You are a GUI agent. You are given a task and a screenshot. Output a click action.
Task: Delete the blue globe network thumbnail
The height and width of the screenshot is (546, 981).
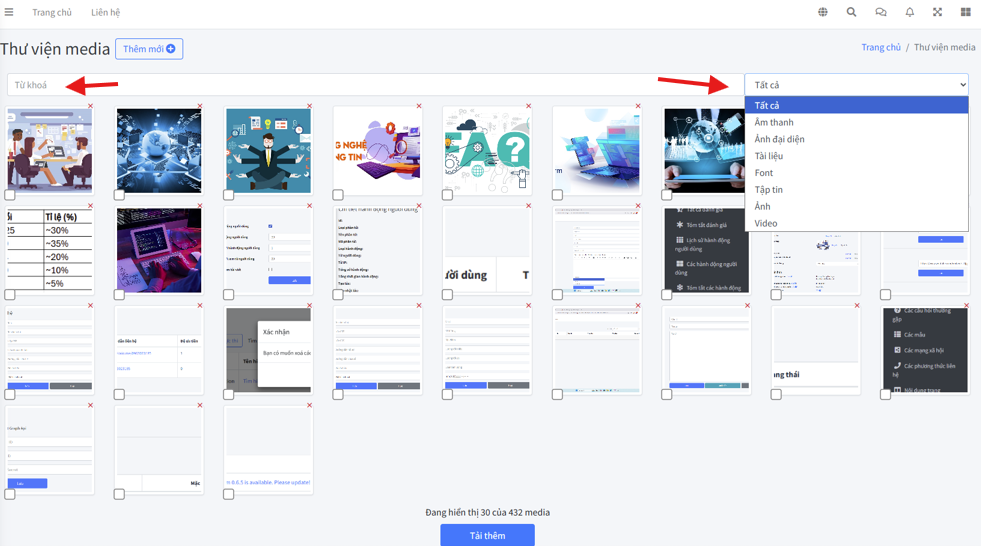(200, 106)
